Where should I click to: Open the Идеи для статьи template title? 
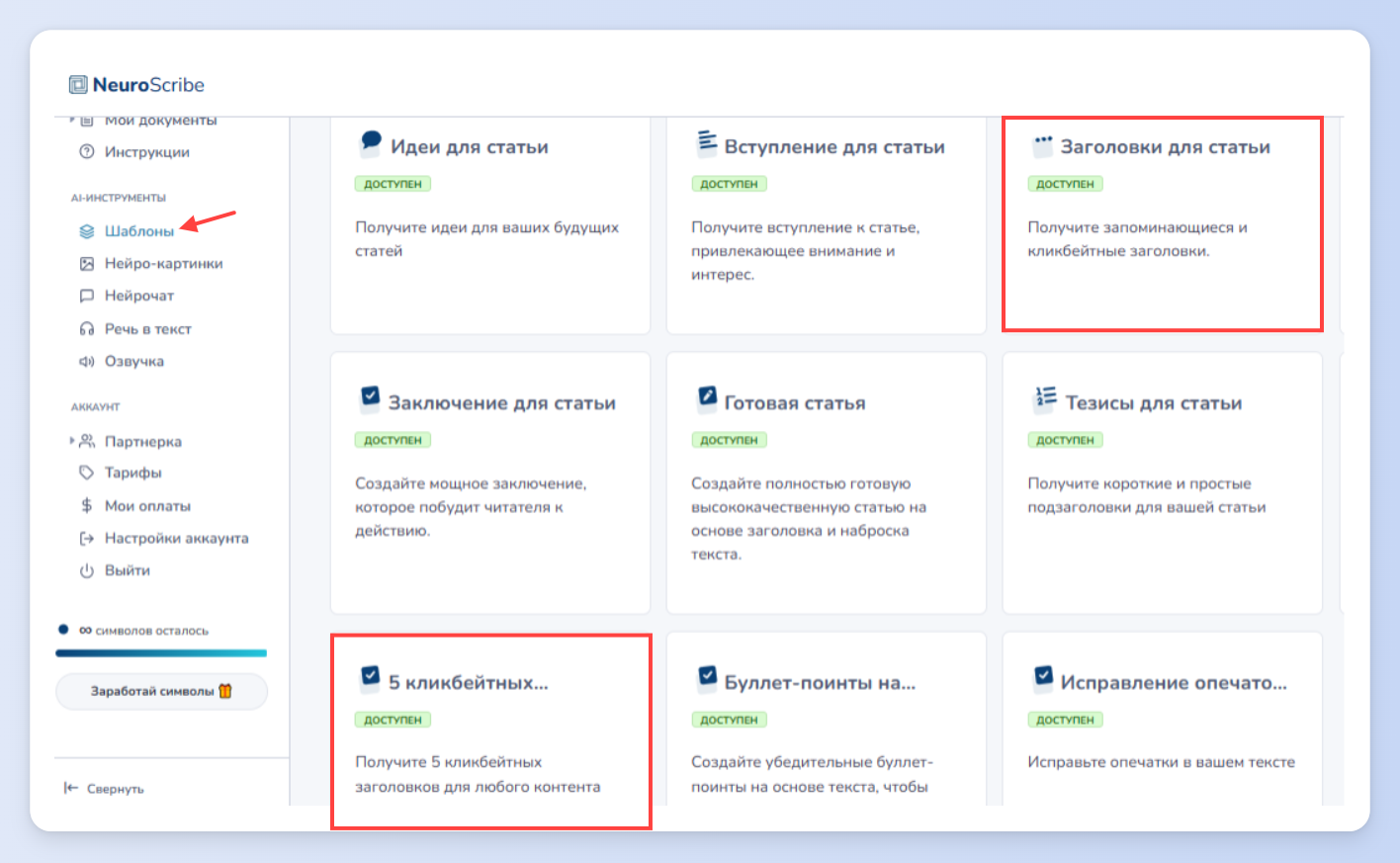point(470,147)
